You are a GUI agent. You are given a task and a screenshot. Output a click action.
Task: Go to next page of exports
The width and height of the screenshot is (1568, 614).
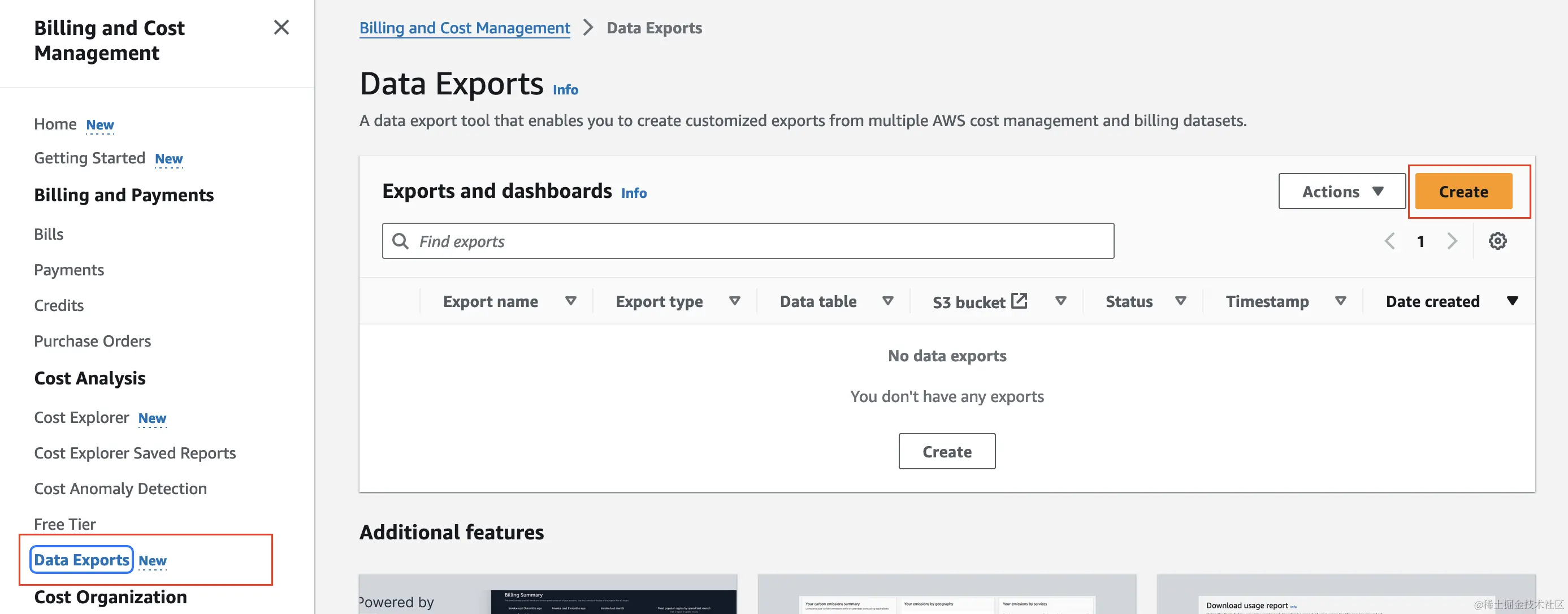pos(1452,241)
